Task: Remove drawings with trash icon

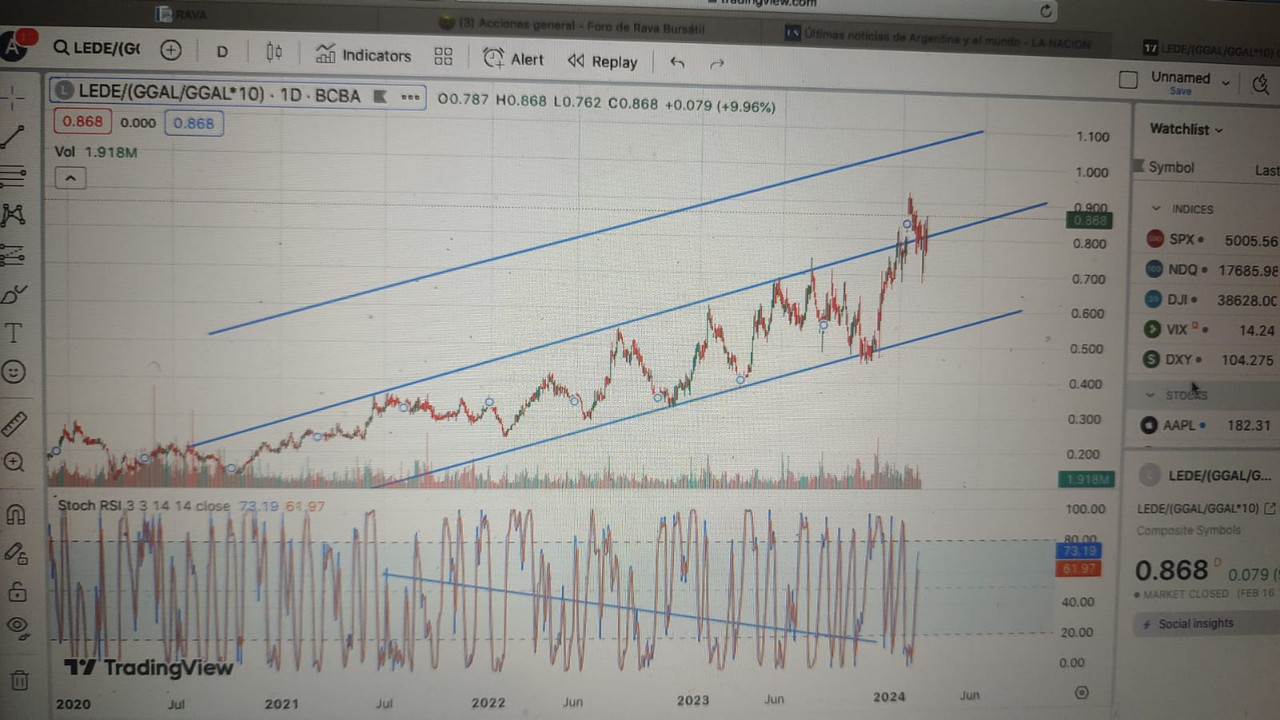Action: [x=19, y=680]
